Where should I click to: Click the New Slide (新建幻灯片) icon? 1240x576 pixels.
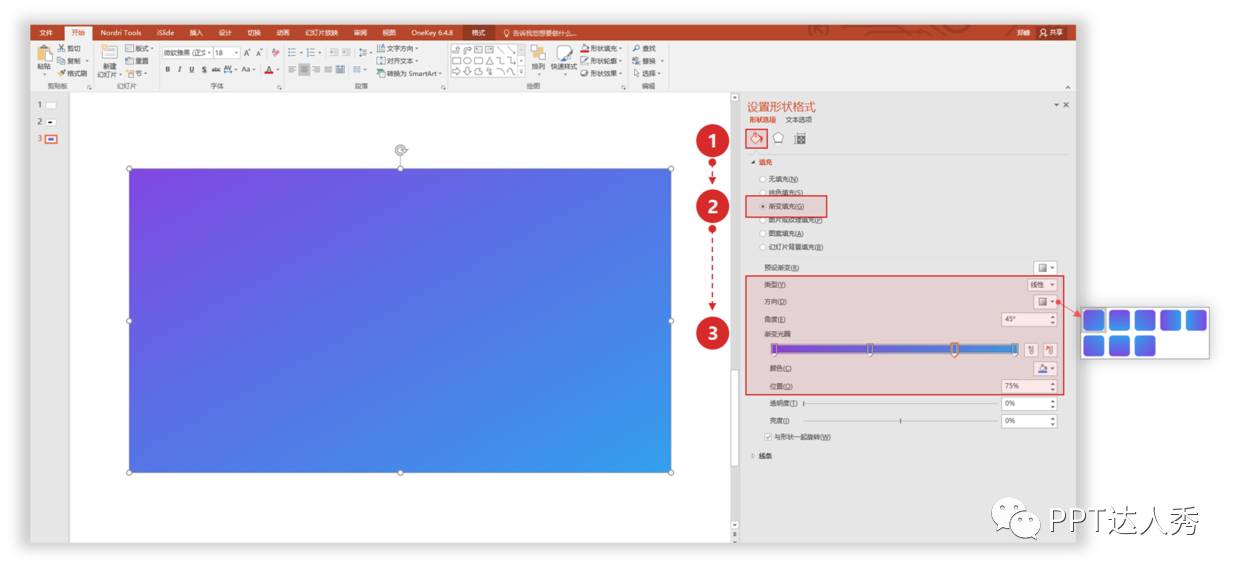[109, 53]
